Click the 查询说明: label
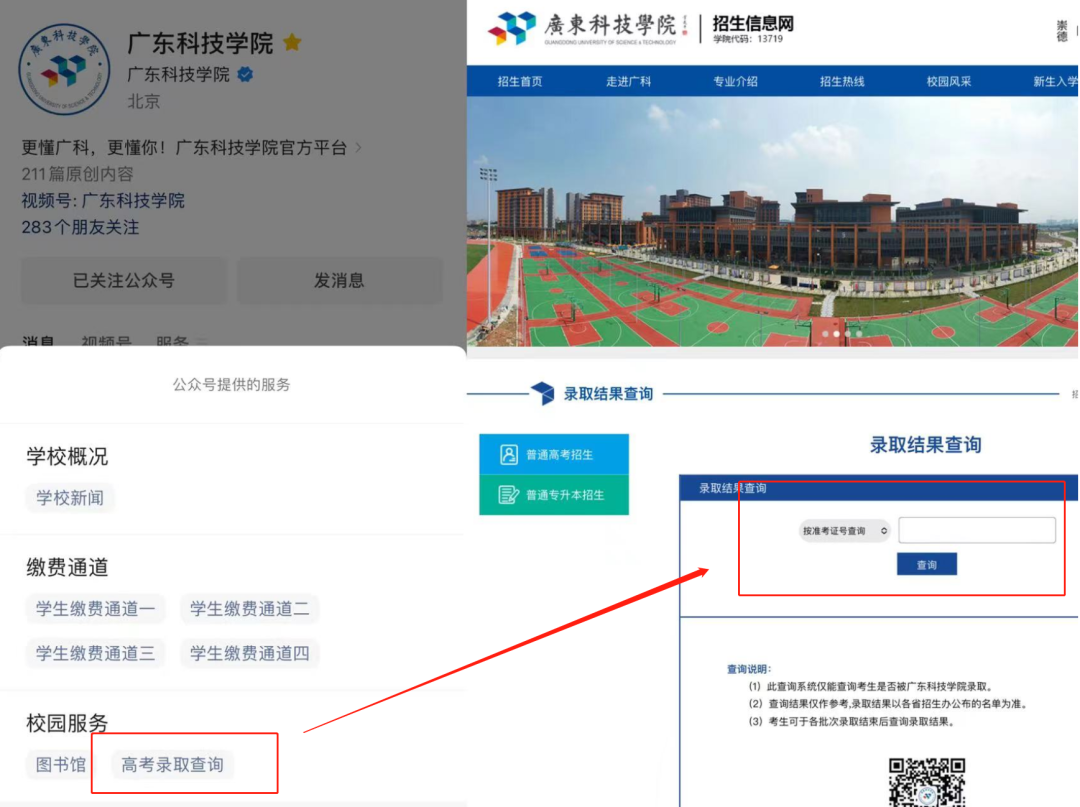Image resolution: width=1080 pixels, height=807 pixels. coord(749,669)
